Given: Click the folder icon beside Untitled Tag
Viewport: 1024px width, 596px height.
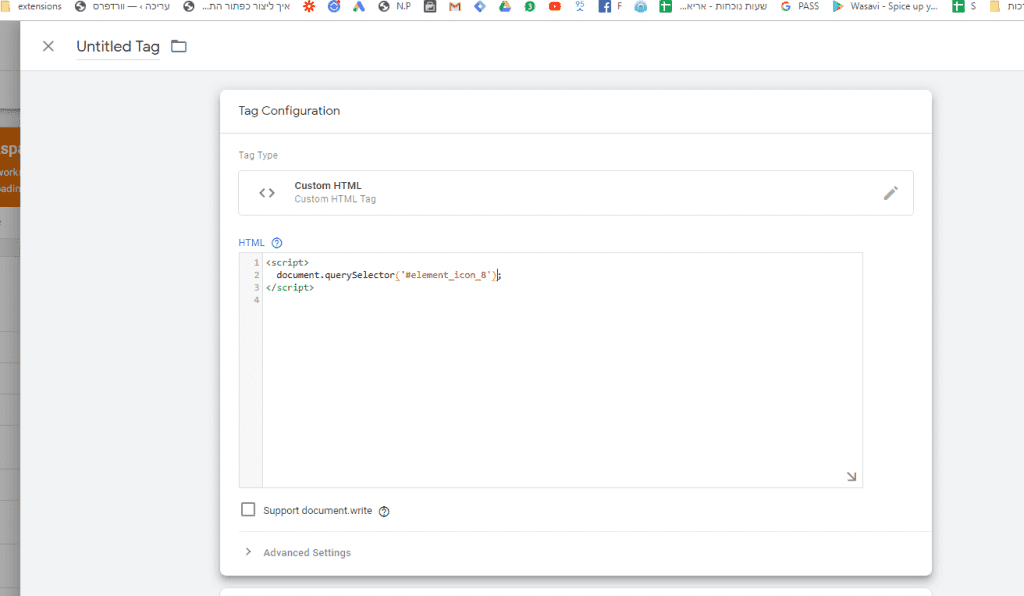Looking at the screenshot, I should point(179,47).
